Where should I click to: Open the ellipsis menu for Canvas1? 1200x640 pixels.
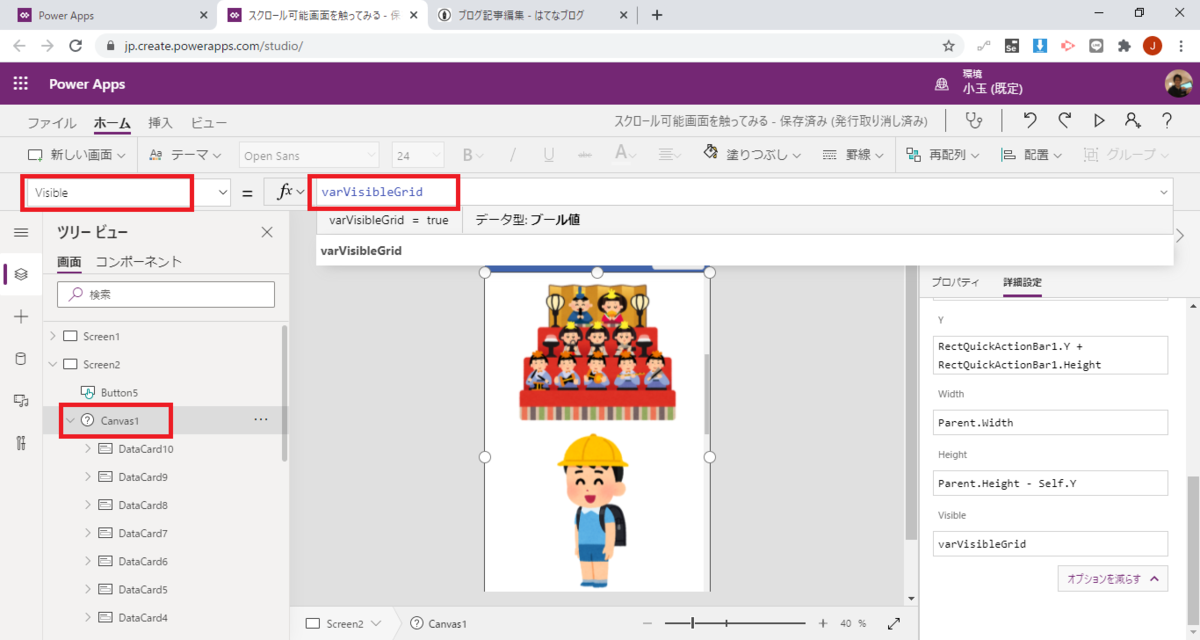[261, 420]
